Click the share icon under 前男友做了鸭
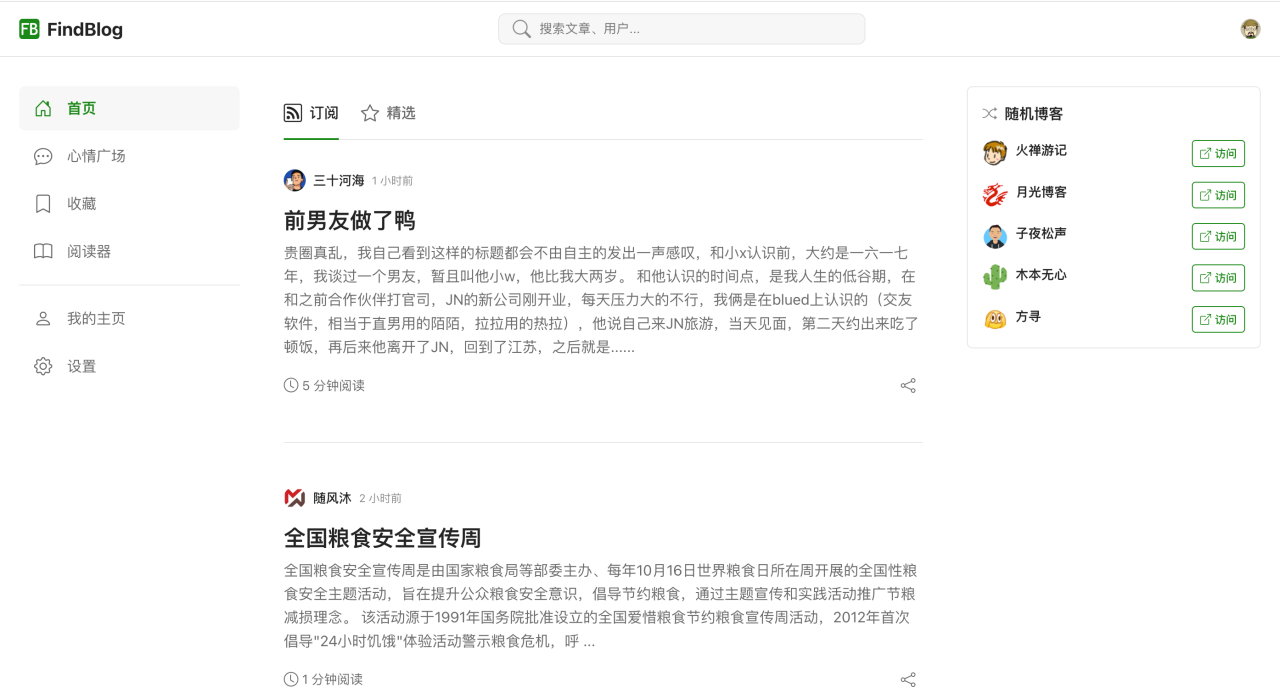 908,386
